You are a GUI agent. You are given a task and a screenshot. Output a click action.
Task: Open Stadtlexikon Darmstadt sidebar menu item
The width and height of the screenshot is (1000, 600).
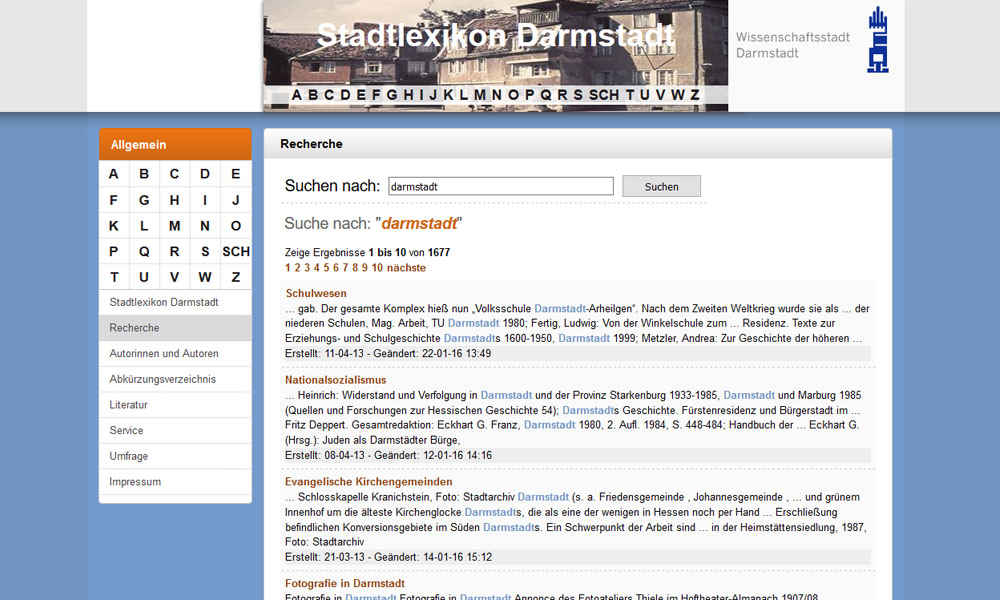point(164,302)
